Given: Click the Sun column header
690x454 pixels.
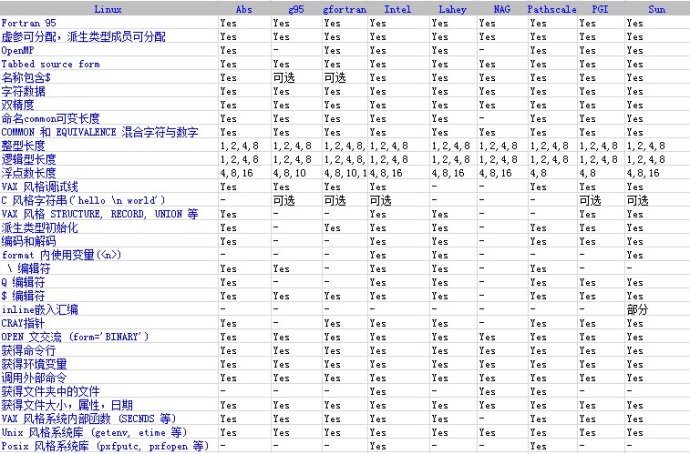Looking at the screenshot, I should [657, 9].
